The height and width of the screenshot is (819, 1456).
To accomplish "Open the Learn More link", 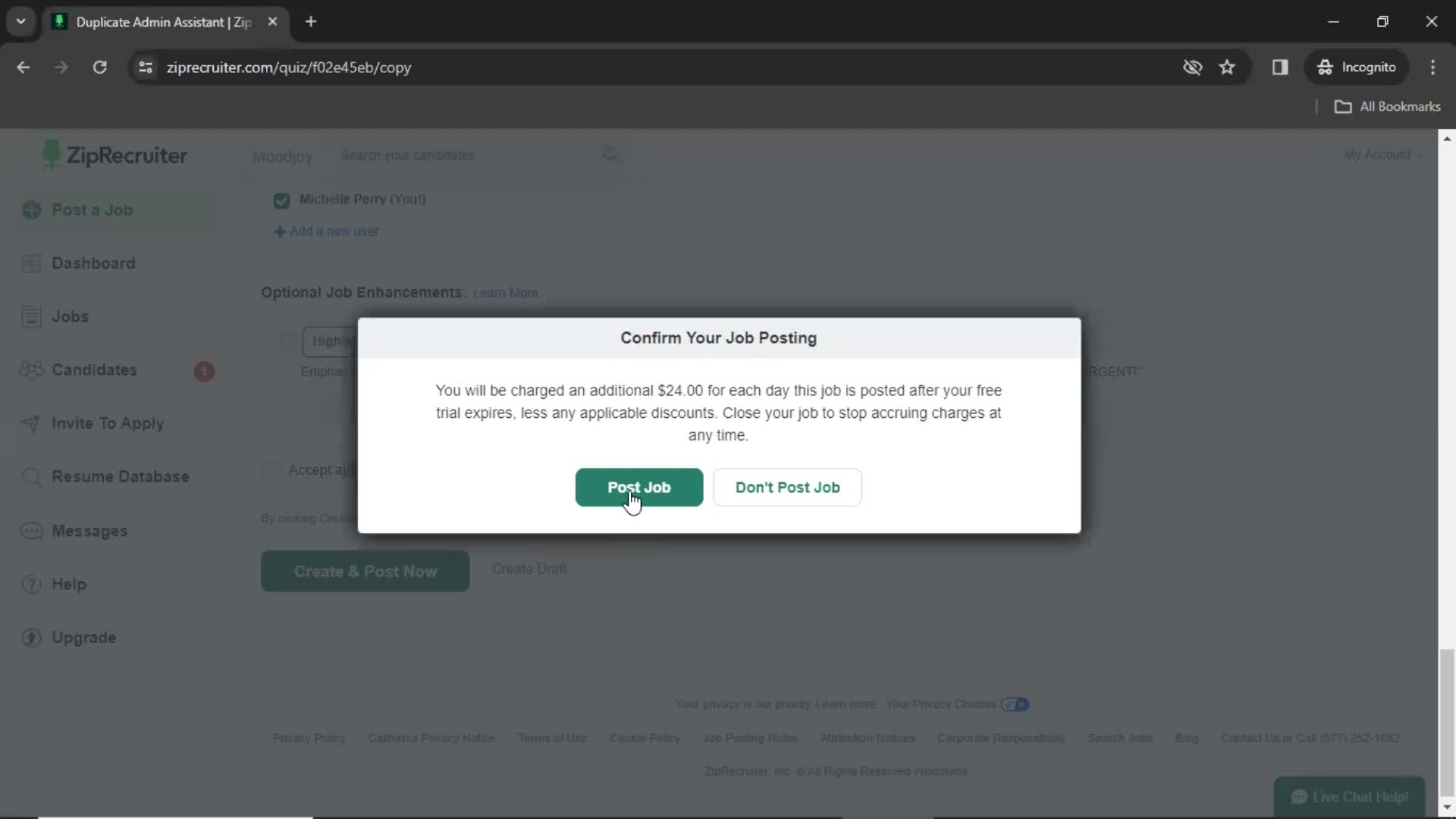I will 506,293.
